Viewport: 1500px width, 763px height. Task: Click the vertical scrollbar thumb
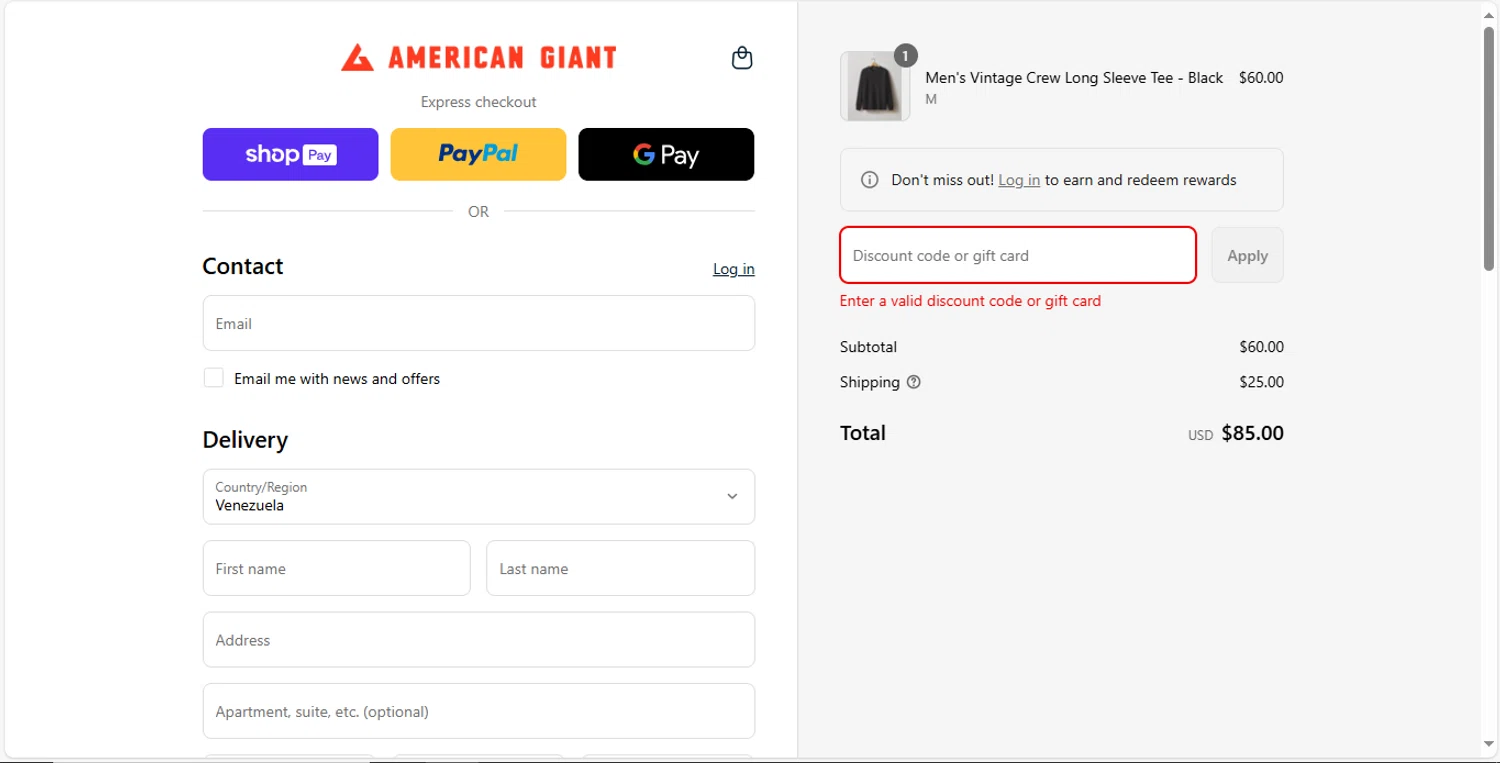(1489, 148)
